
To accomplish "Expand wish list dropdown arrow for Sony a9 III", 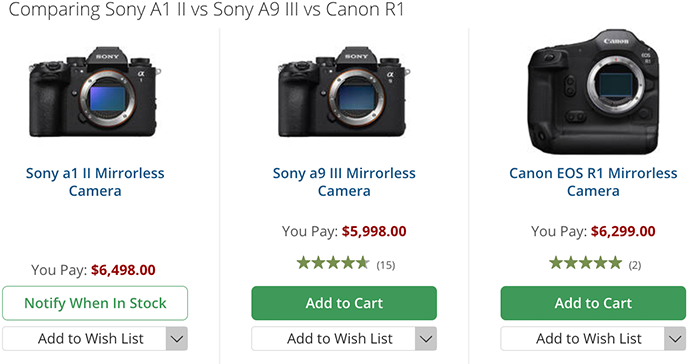I will click(426, 339).
